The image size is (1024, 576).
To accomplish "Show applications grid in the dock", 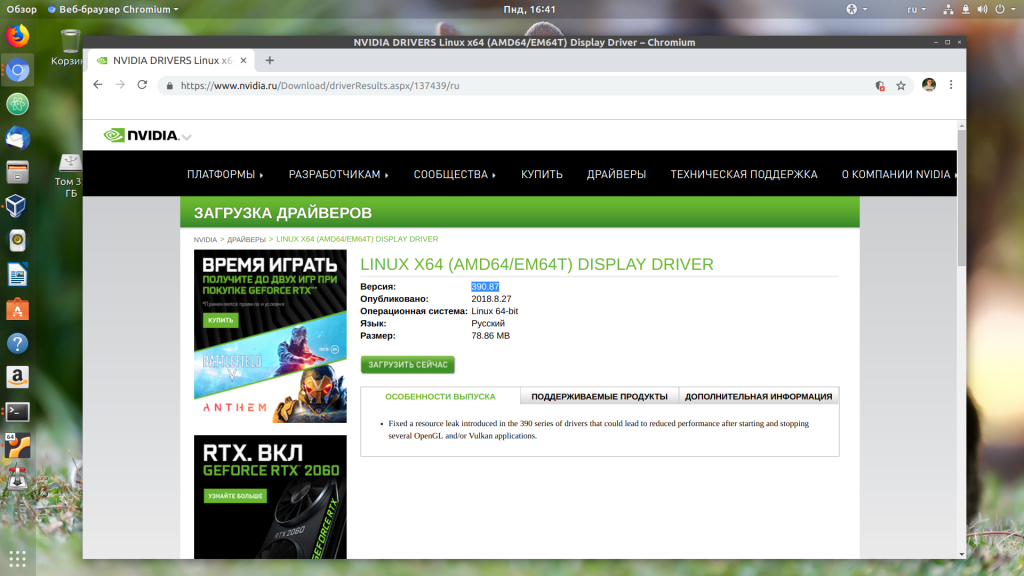I will point(17,557).
